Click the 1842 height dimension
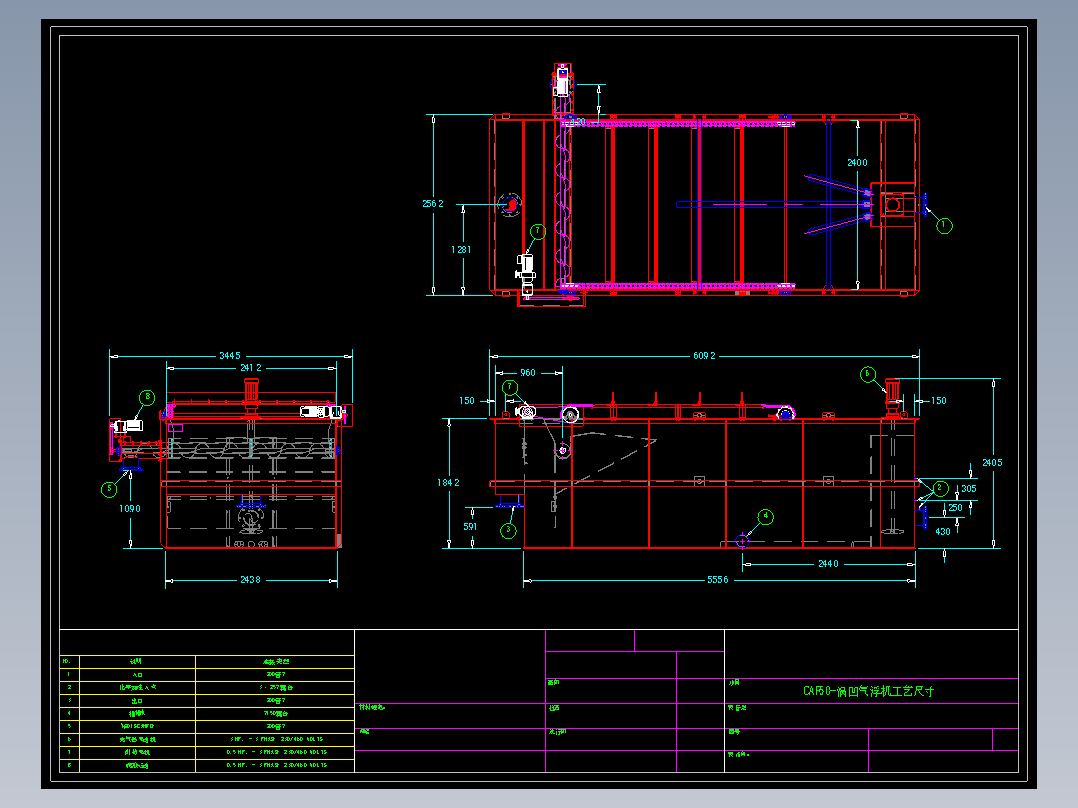The image size is (1078, 808). click(448, 483)
